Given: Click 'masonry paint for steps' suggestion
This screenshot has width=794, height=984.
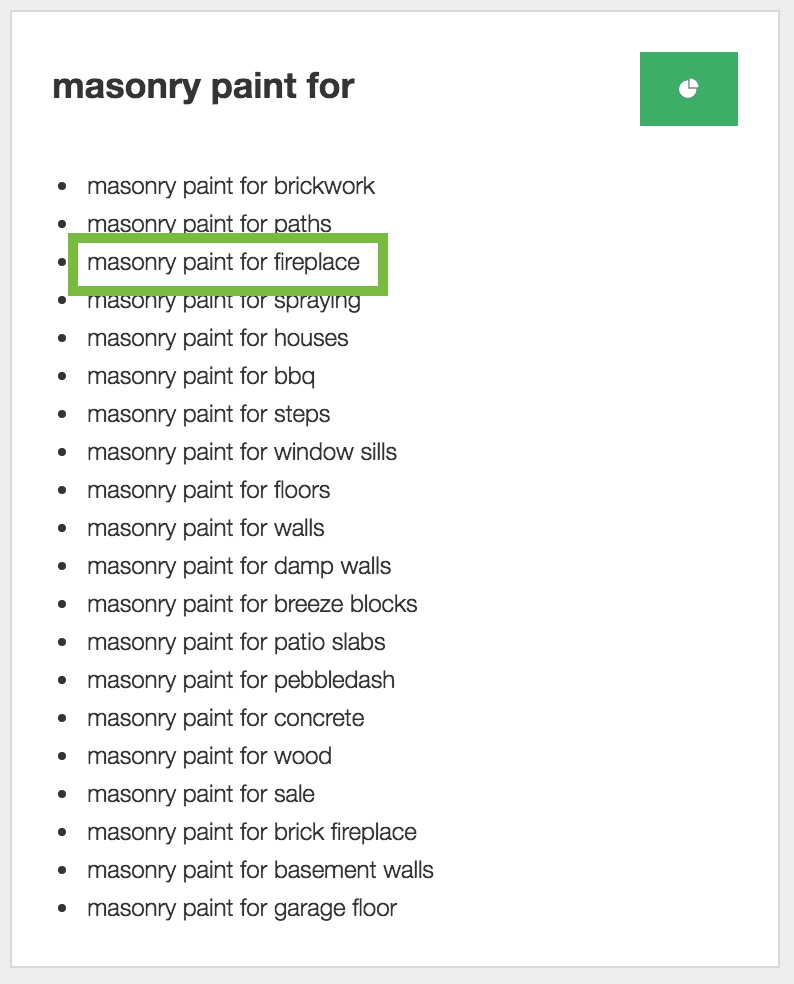Looking at the screenshot, I should tap(208, 414).
